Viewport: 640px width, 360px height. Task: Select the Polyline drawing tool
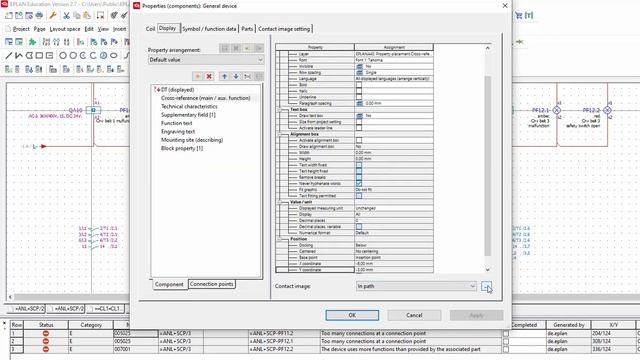click(x=19, y=55)
